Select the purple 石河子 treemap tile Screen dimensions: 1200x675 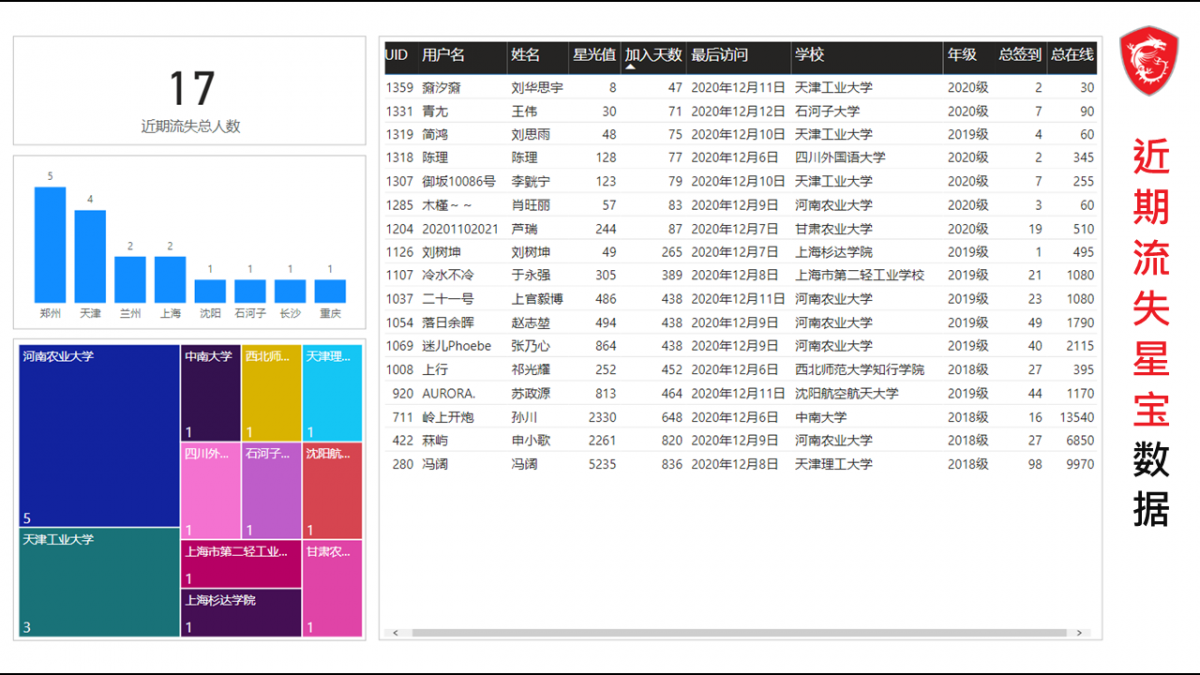point(272,491)
